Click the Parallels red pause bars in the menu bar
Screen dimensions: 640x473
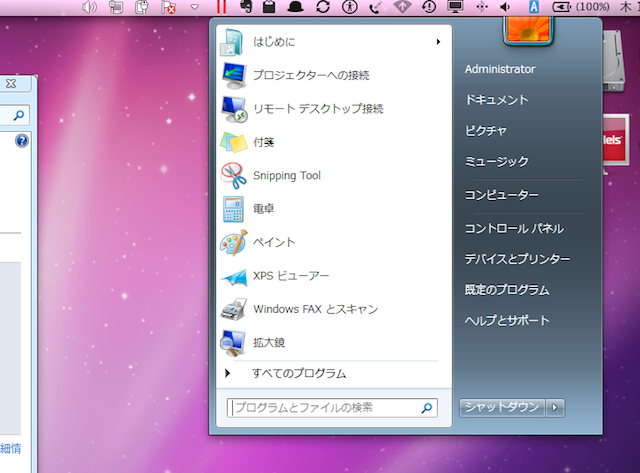pos(222,7)
